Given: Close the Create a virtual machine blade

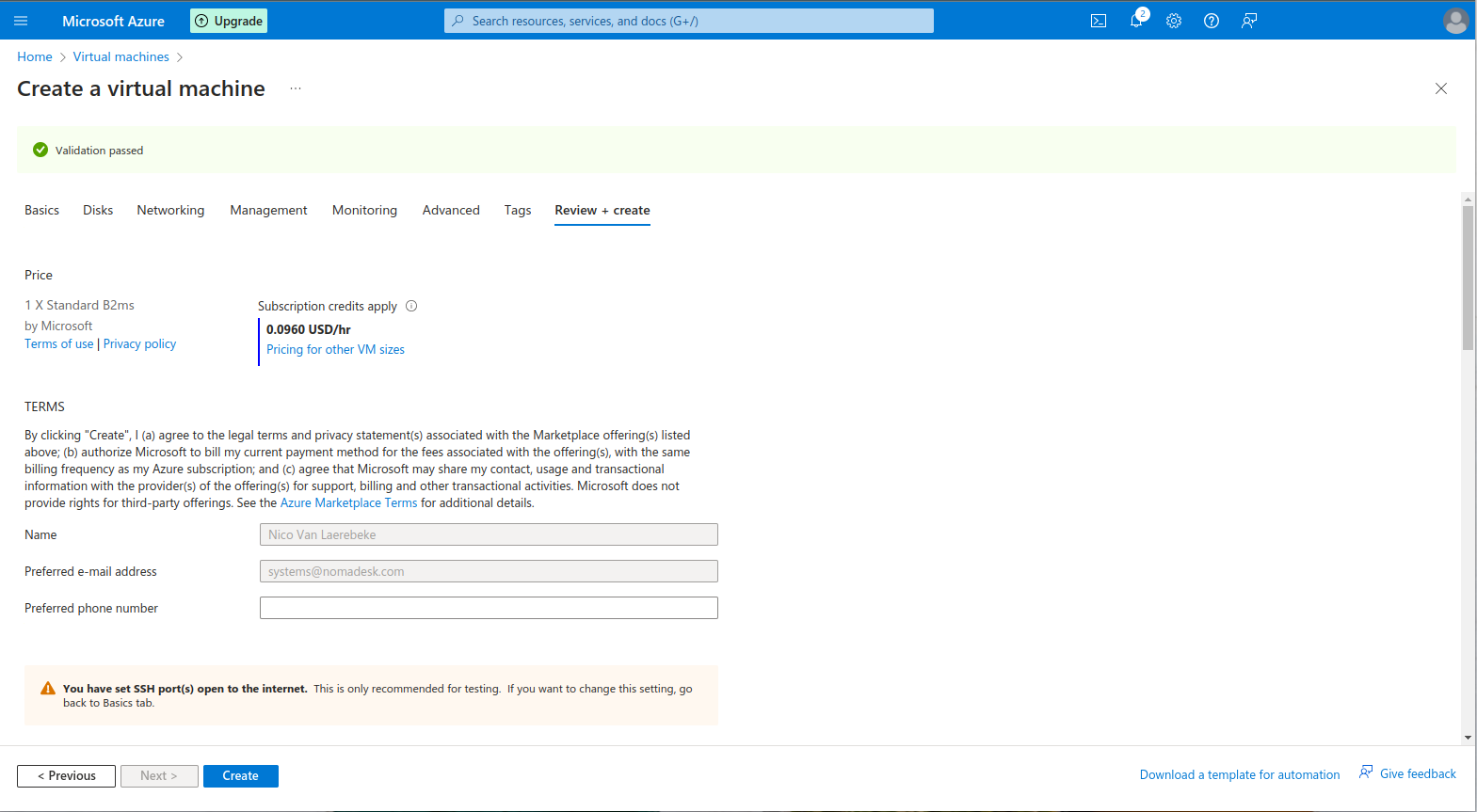Looking at the screenshot, I should pyautogui.click(x=1441, y=88).
